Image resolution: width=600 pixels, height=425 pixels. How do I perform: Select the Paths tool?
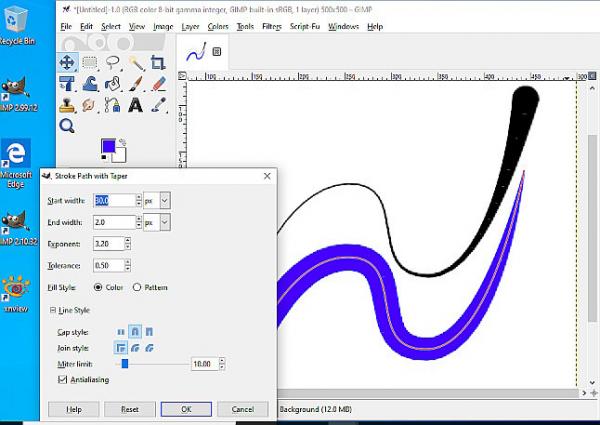[113, 105]
